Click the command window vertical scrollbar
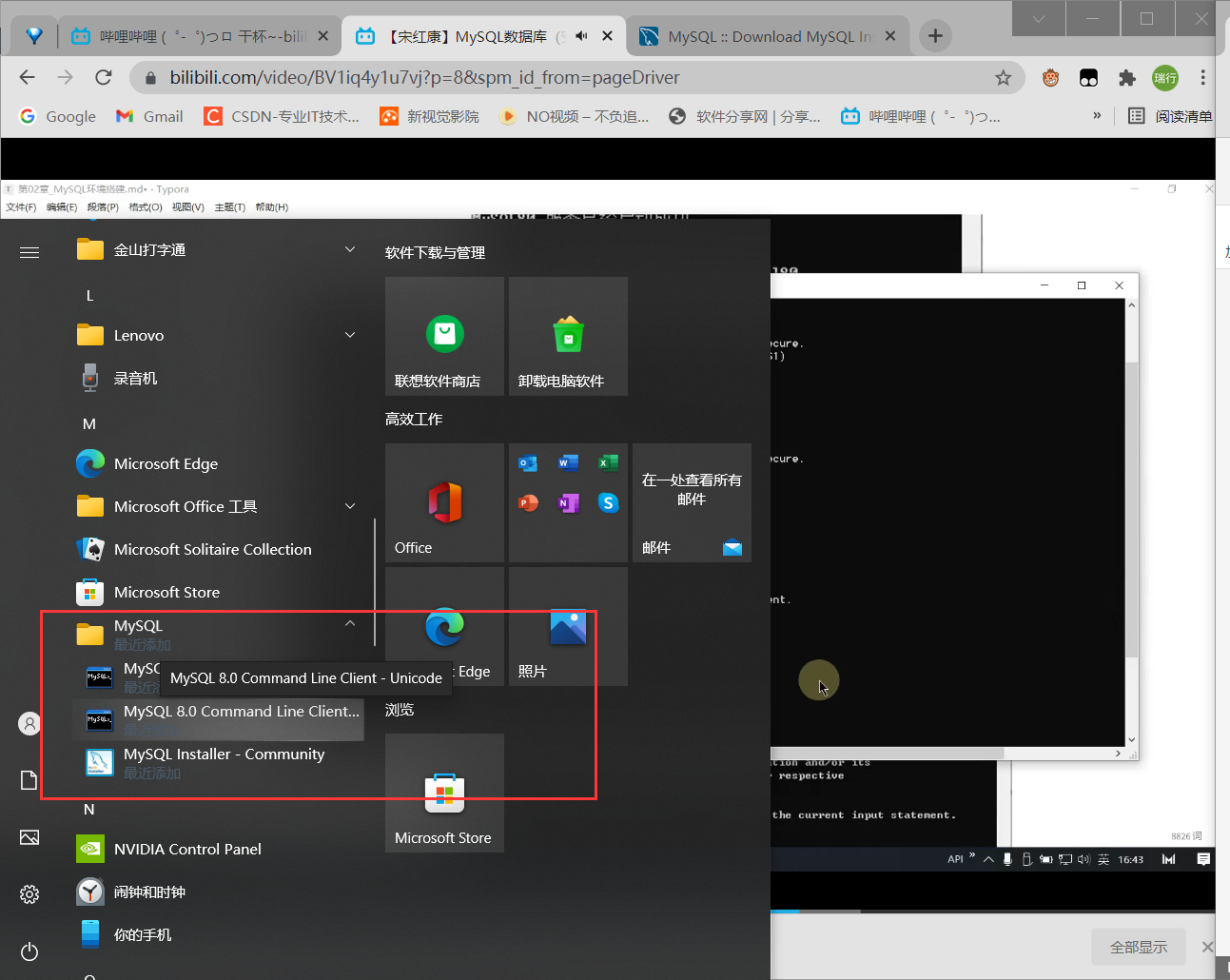This screenshot has width=1230, height=980. click(1131, 509)
